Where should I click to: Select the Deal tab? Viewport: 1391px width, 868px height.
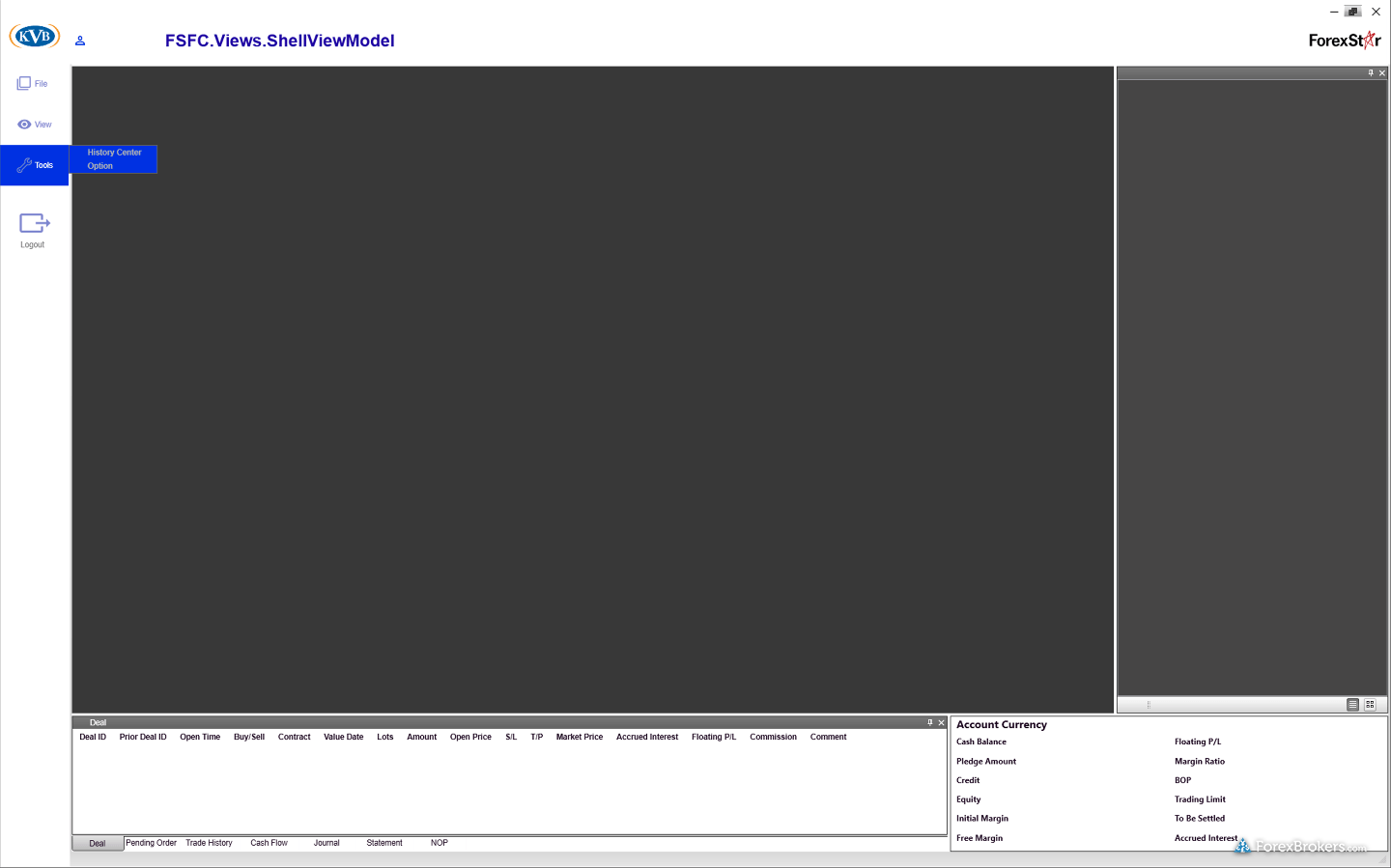click(98, 844)
